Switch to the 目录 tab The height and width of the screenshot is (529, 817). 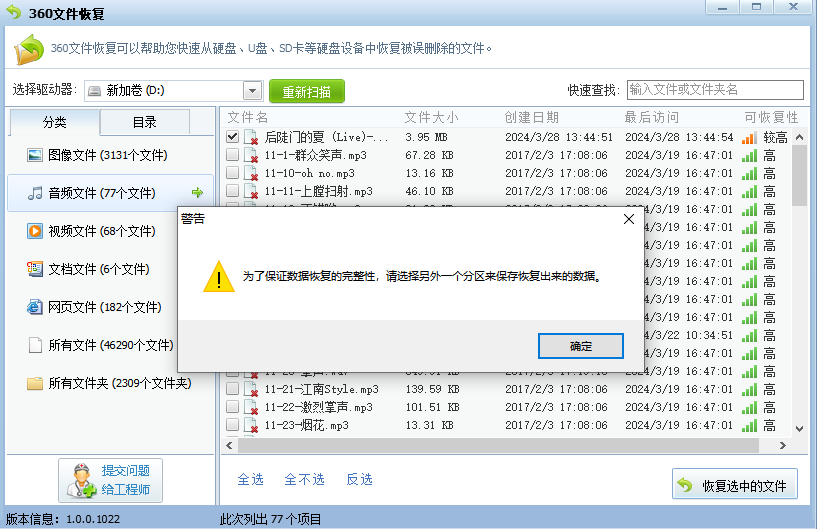point(145,122)
